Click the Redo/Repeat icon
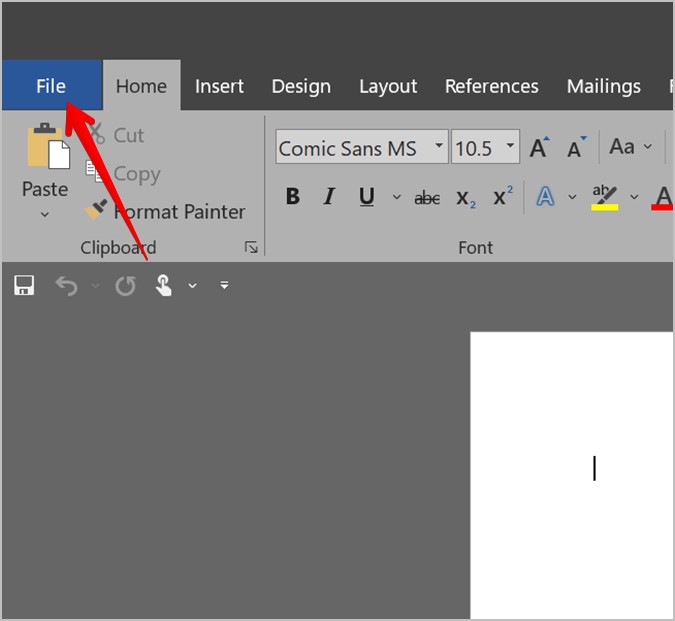The width and height of the screenshot is (675, 621). click(x=125, y=286)
